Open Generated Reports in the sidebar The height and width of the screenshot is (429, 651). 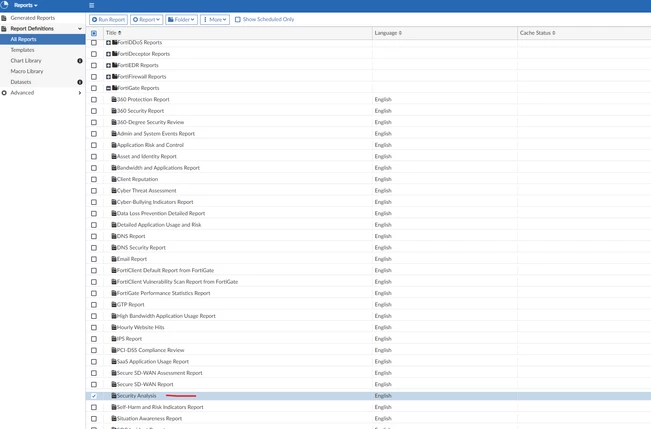coord(33,18)
